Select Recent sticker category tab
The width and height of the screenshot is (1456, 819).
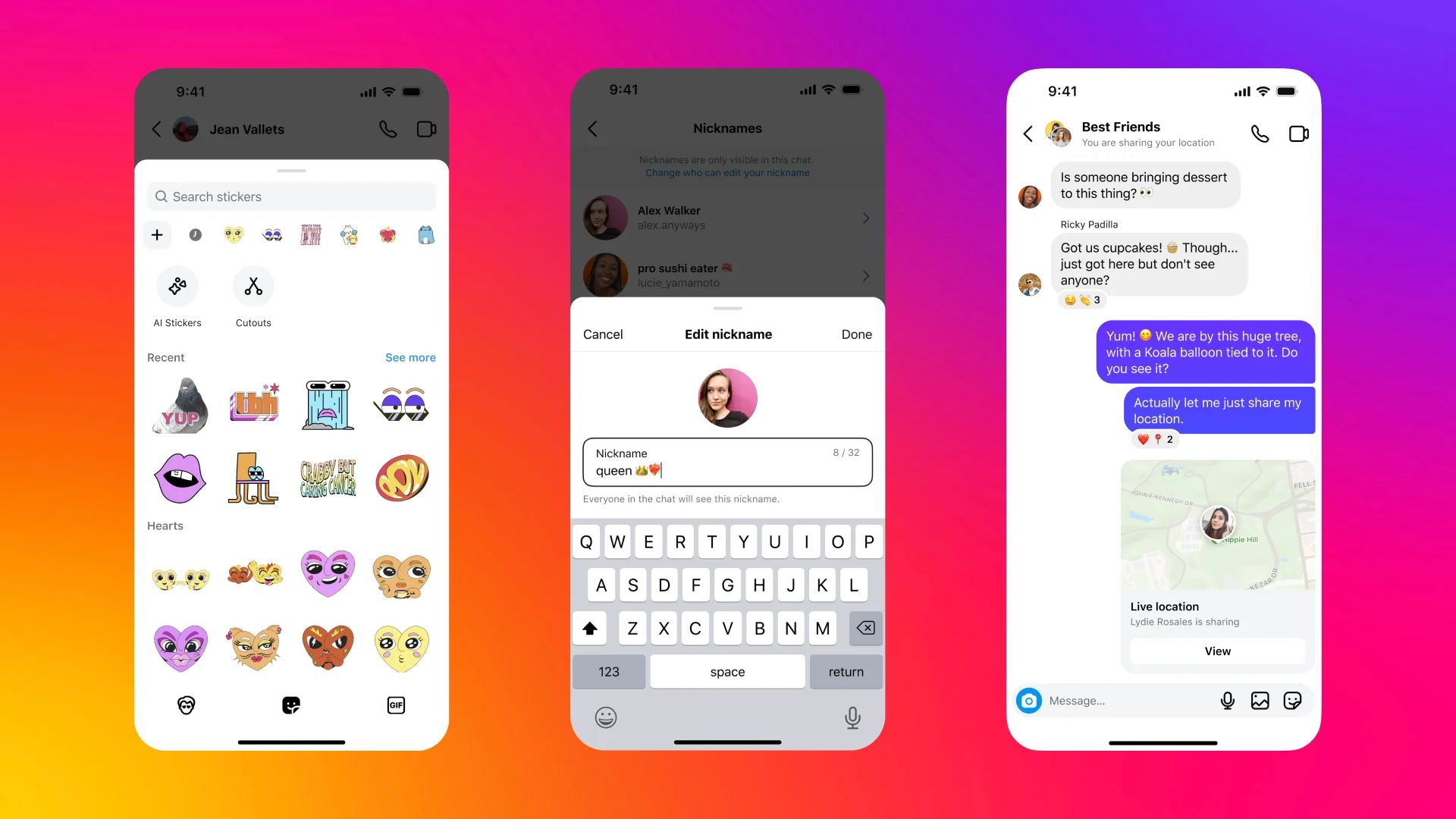pyautogui.click(x=196, y=234)
